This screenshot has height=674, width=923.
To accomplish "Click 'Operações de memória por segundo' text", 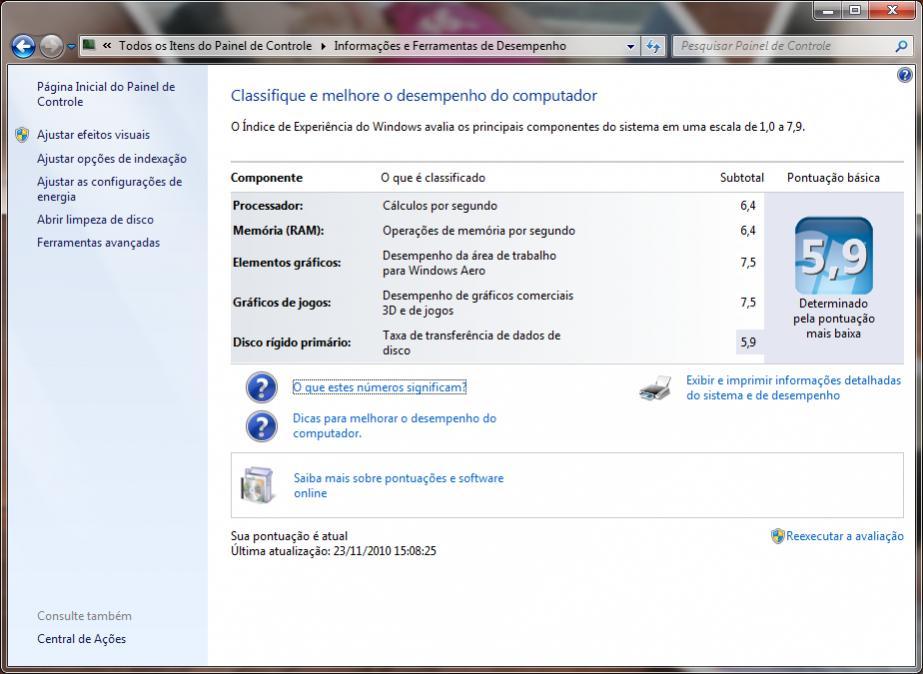I will pyautogui.click(x=479, y=231).
